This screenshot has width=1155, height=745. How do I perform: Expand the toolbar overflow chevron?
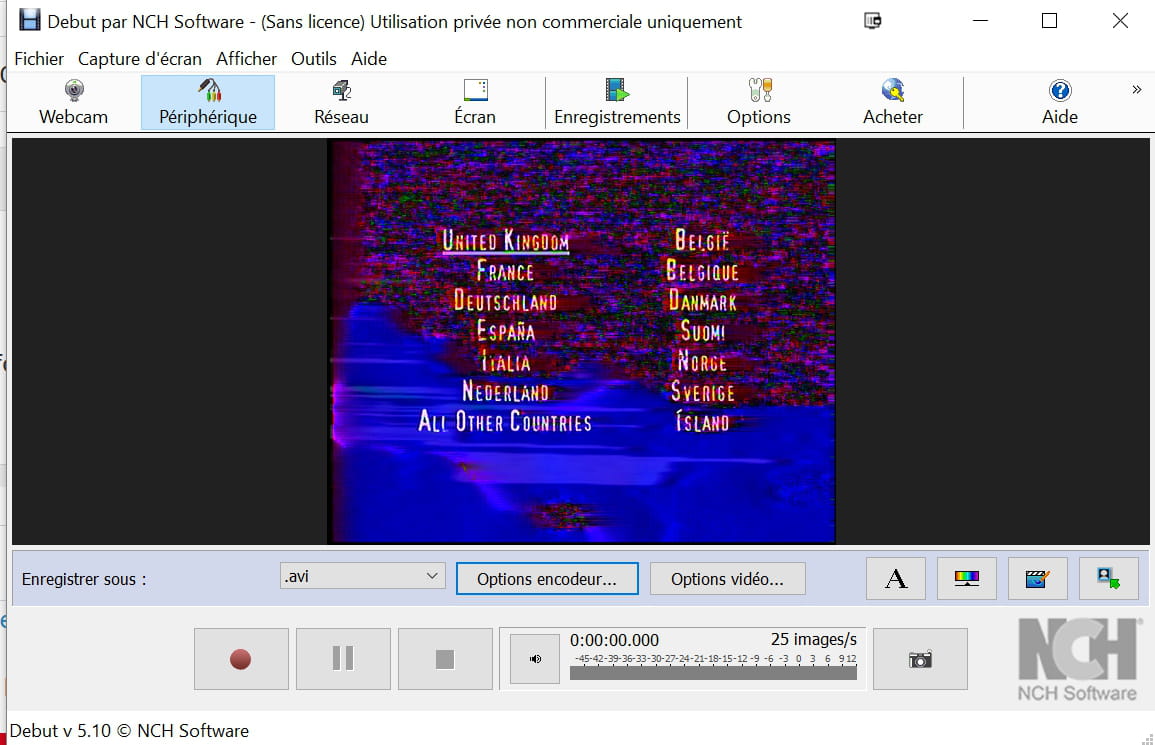(1137, 90)
